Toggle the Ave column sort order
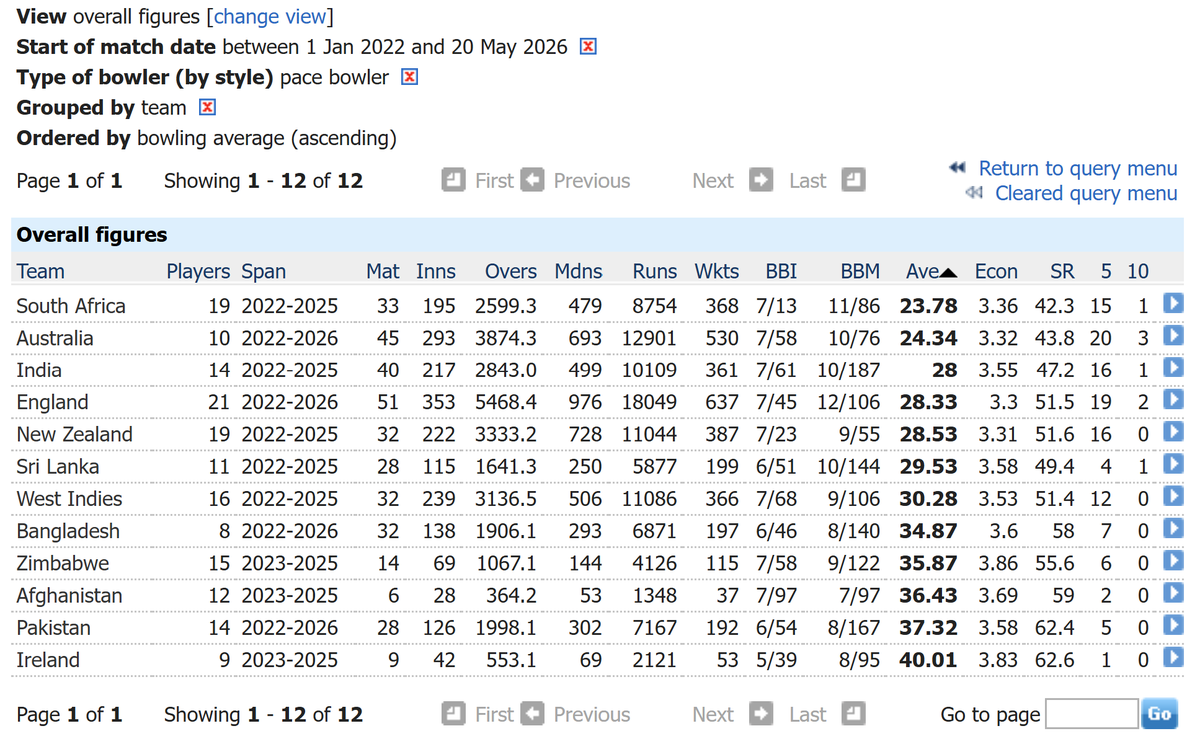This screenshot has height=744, width=1200. click(x=932, y=271)
